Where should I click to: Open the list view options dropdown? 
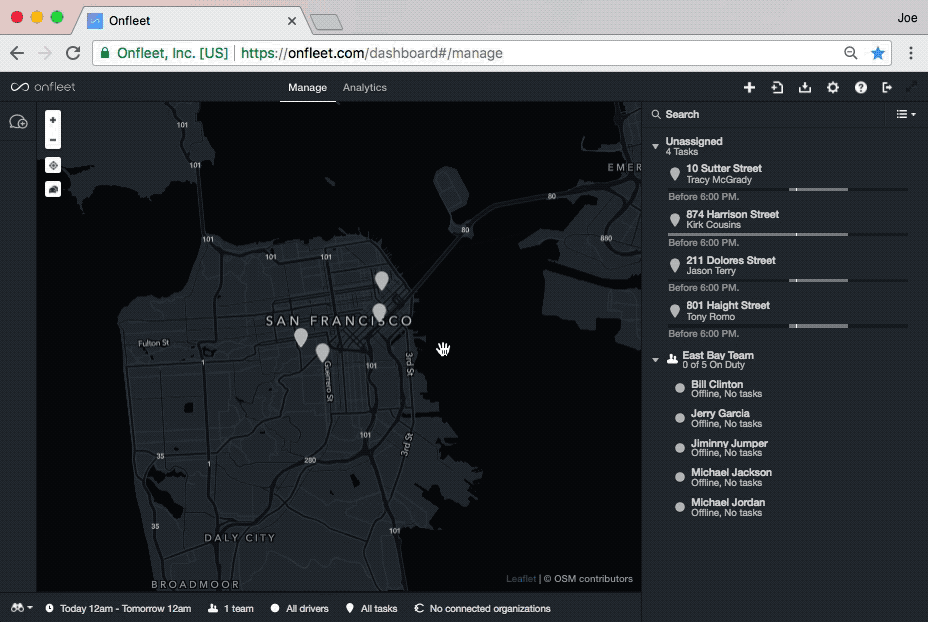(906, 114)
